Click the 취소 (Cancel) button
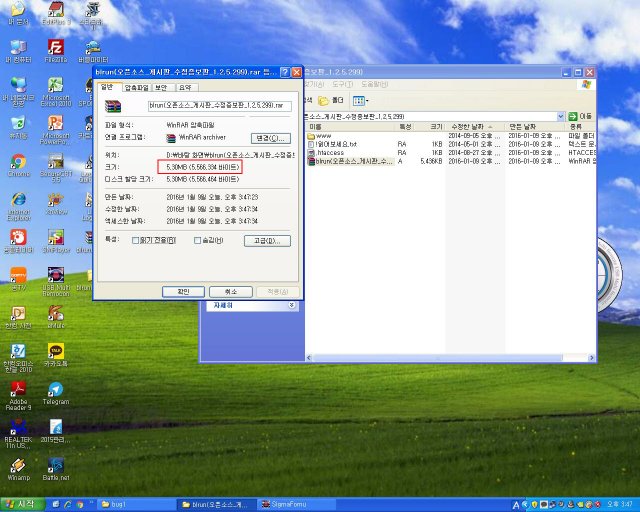This screenshot has height=512, width=640. [231, 292]
